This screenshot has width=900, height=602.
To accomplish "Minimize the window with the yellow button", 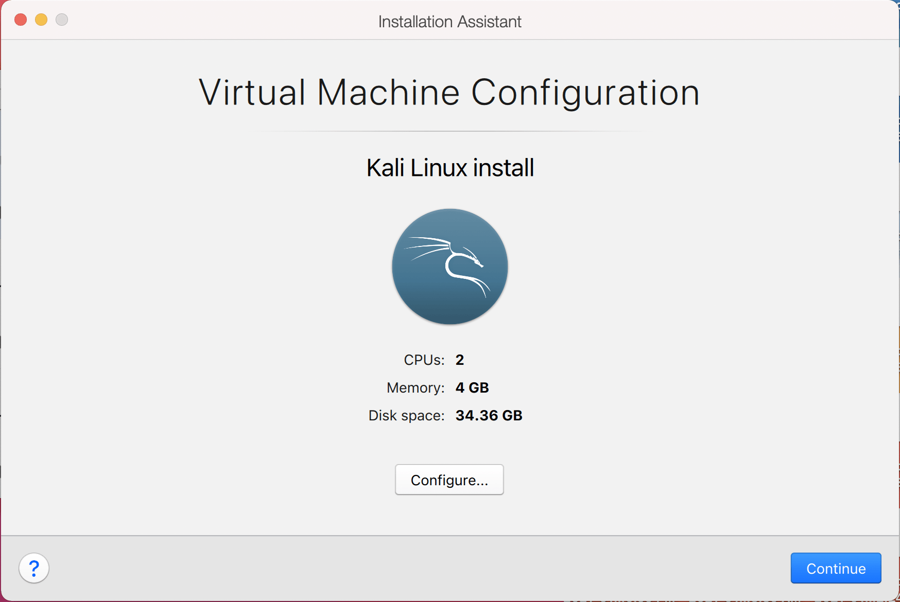I will coord(41,20).
